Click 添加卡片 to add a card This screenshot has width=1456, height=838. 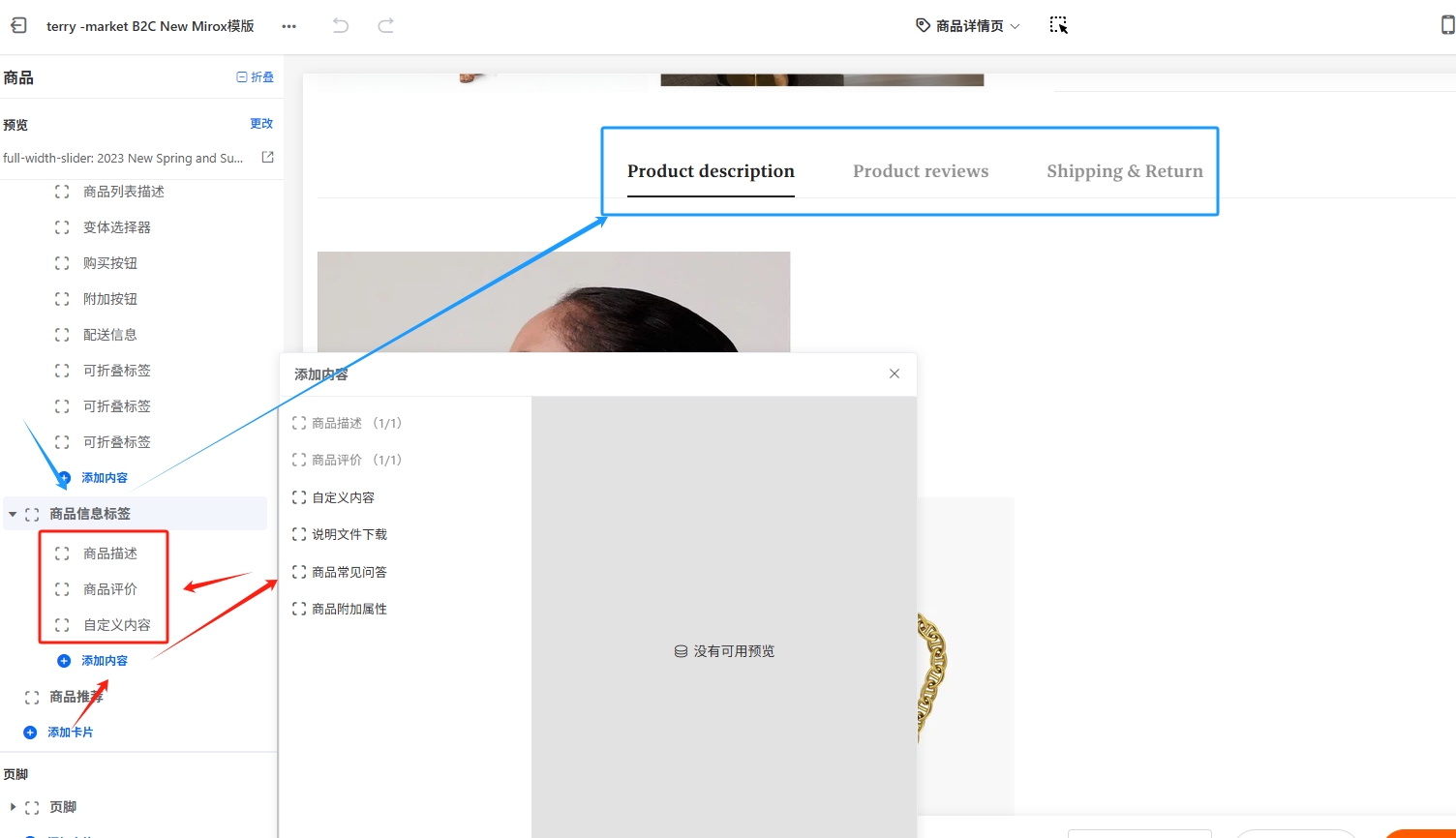(x=70, y=733)
